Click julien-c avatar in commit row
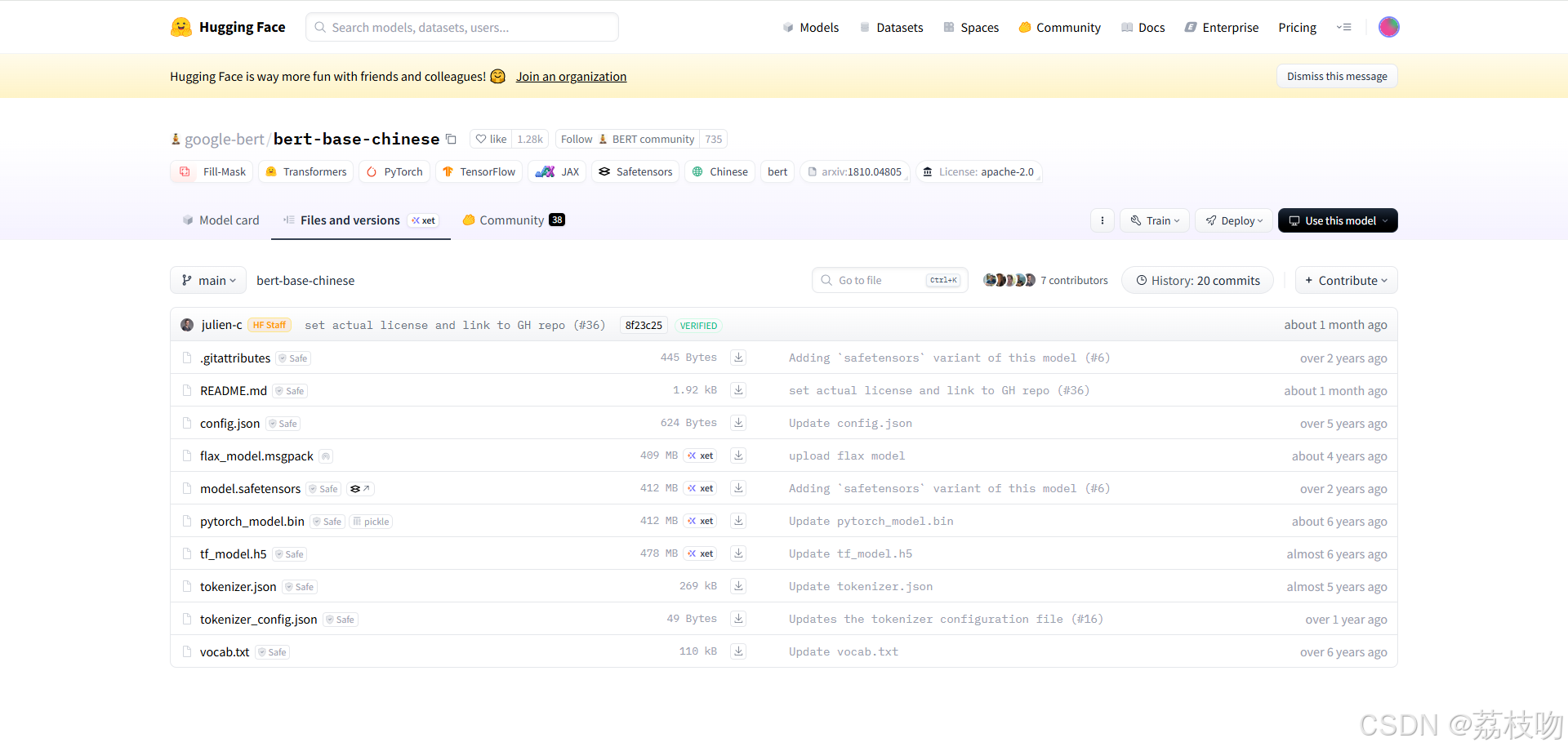 click(187, 325)
